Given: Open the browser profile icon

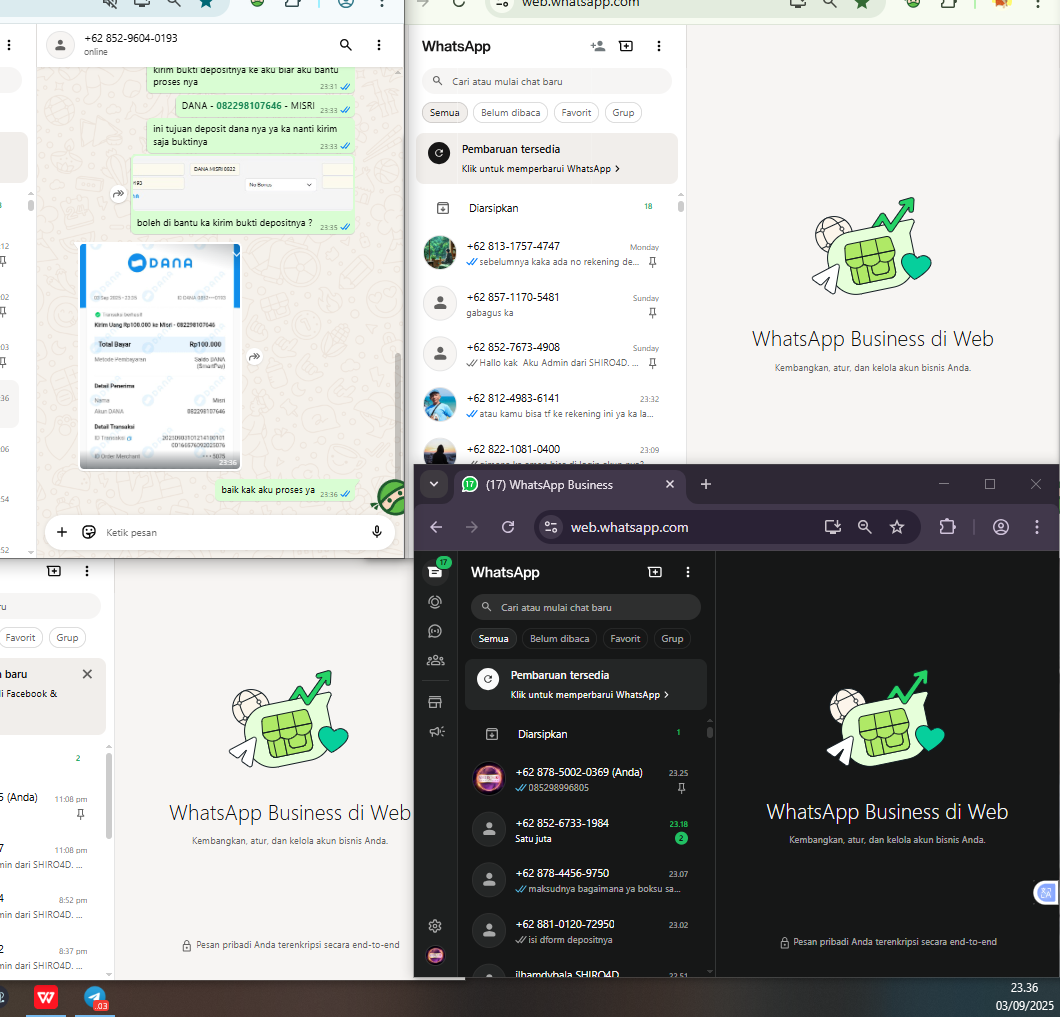Looking at the screenshot, I should pos(1001,527).
